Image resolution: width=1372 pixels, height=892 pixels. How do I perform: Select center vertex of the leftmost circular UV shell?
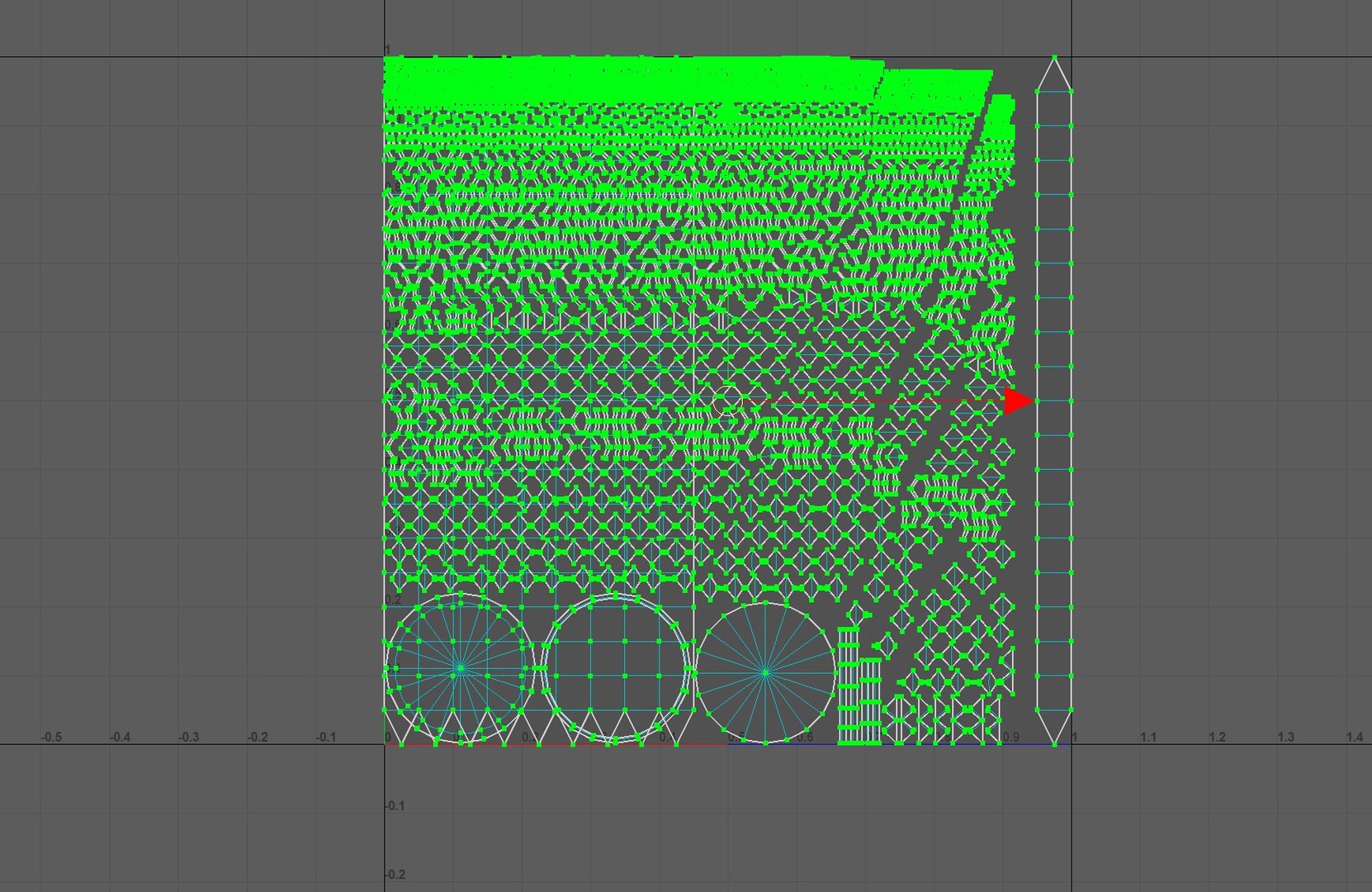tap(460, 668)
